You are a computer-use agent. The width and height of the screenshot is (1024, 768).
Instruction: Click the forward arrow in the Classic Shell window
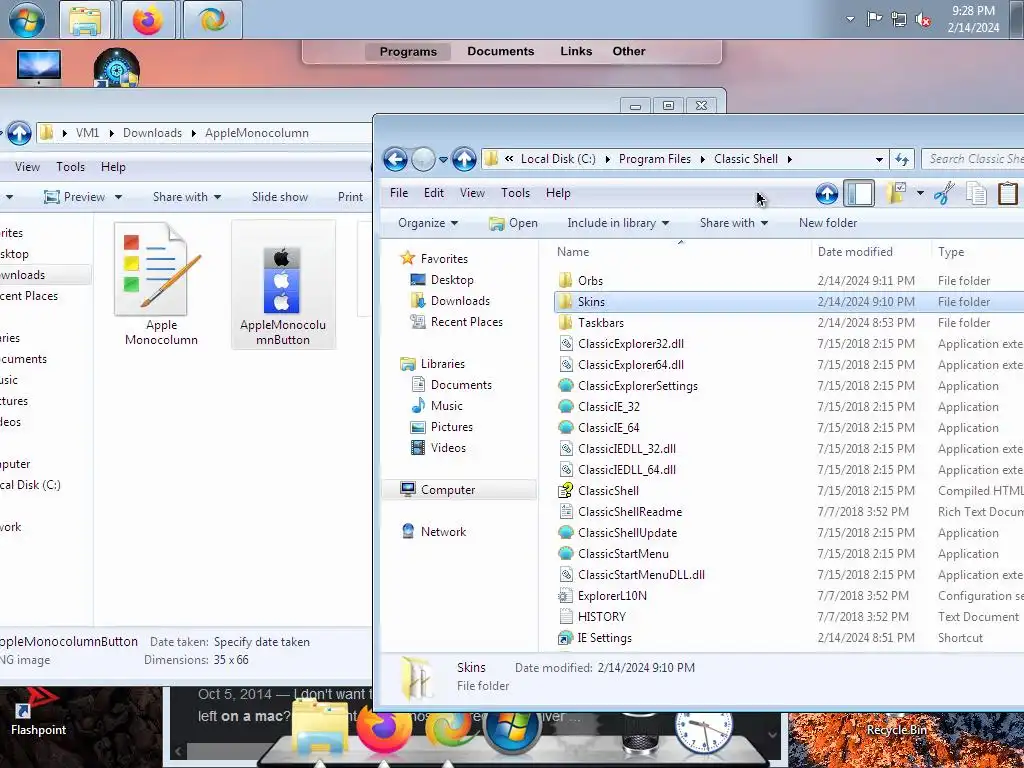423,159
